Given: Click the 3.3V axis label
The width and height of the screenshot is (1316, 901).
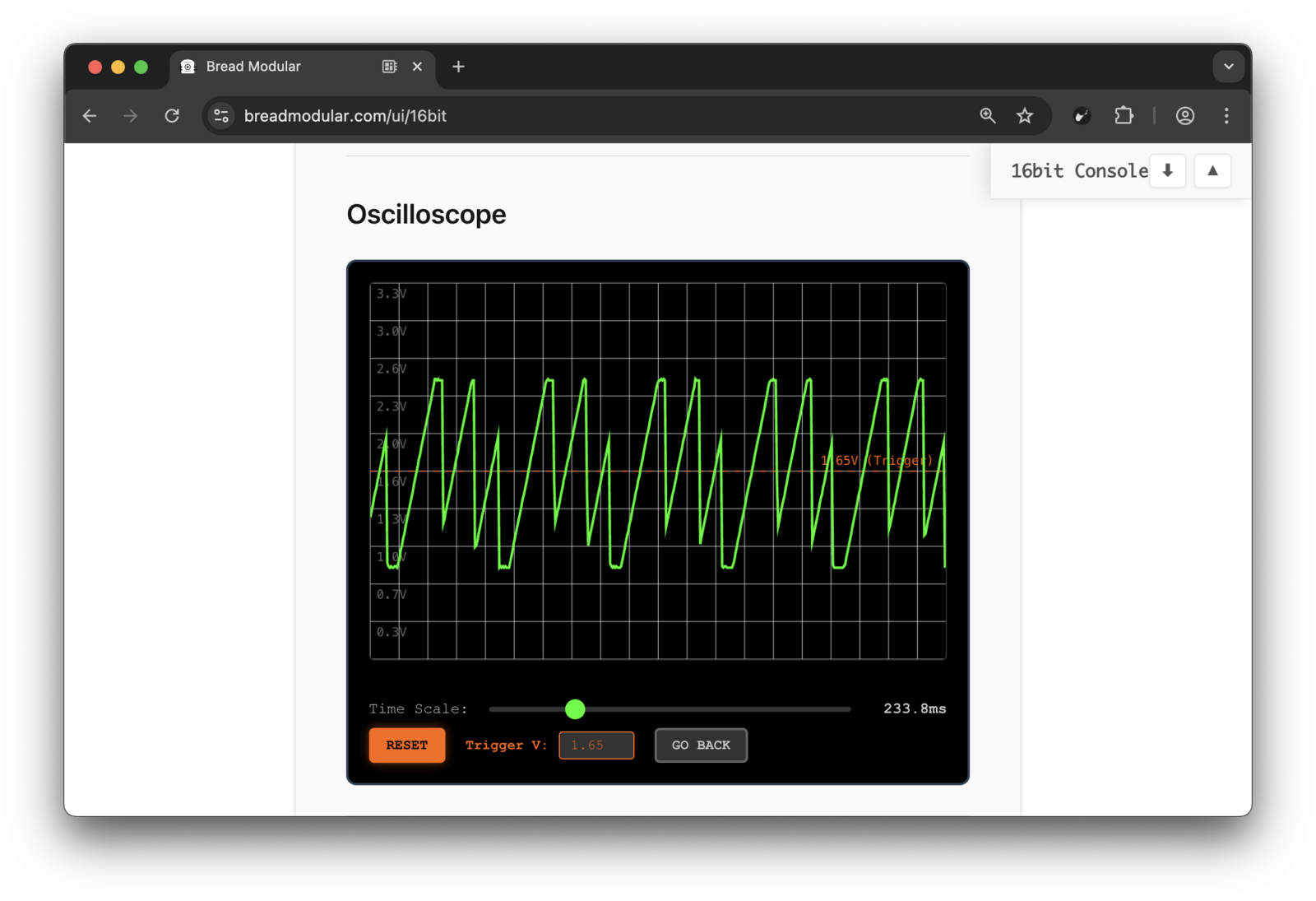Looking at the screenshot, I should coord(392,294).
